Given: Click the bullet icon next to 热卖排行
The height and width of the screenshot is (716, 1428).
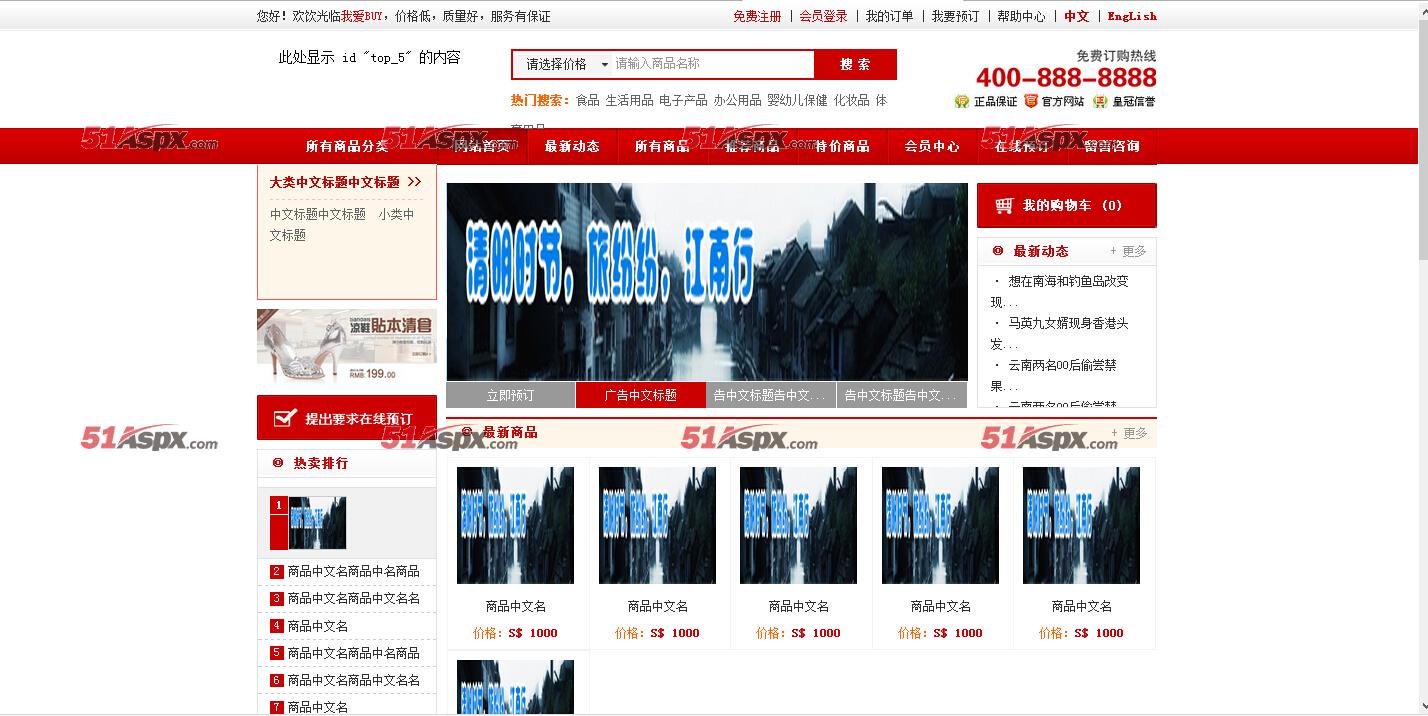Looking at the screenshot, I should 278,463.
